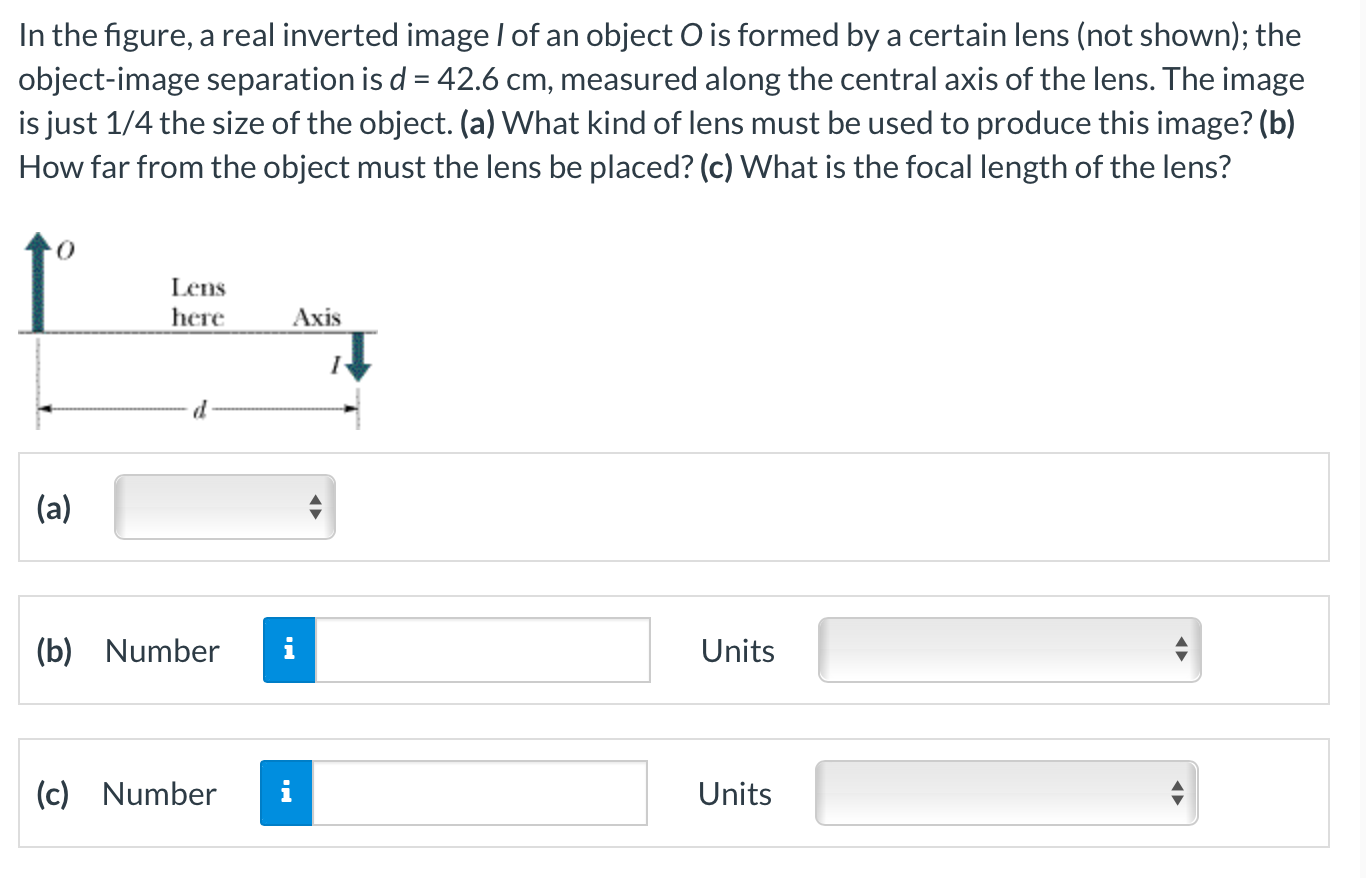1366x878 pixels.
Task: Click the 'Axis' label in the figure
Action: 316,317
